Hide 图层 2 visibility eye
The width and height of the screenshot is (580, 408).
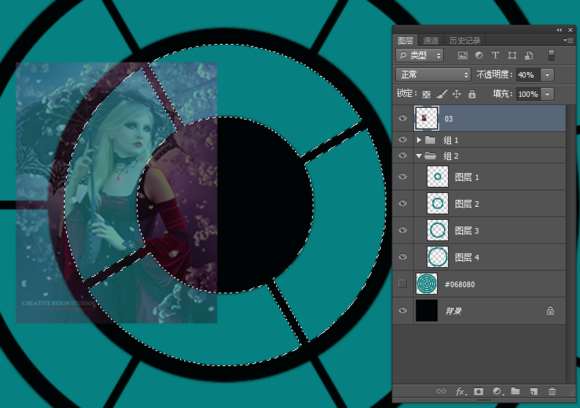click(x=403, y=203)
